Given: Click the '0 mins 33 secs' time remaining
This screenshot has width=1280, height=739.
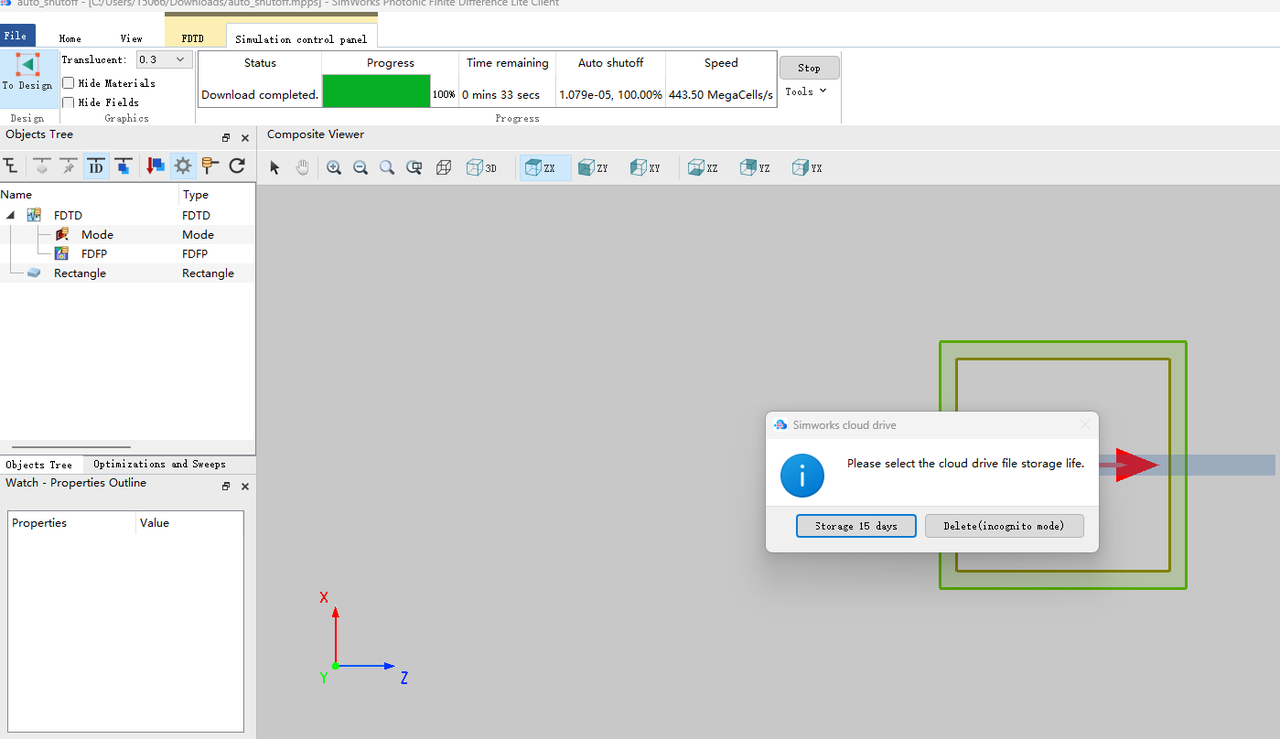Looking at the screenshot, I should pyautogui.click(x=501, y=95).
